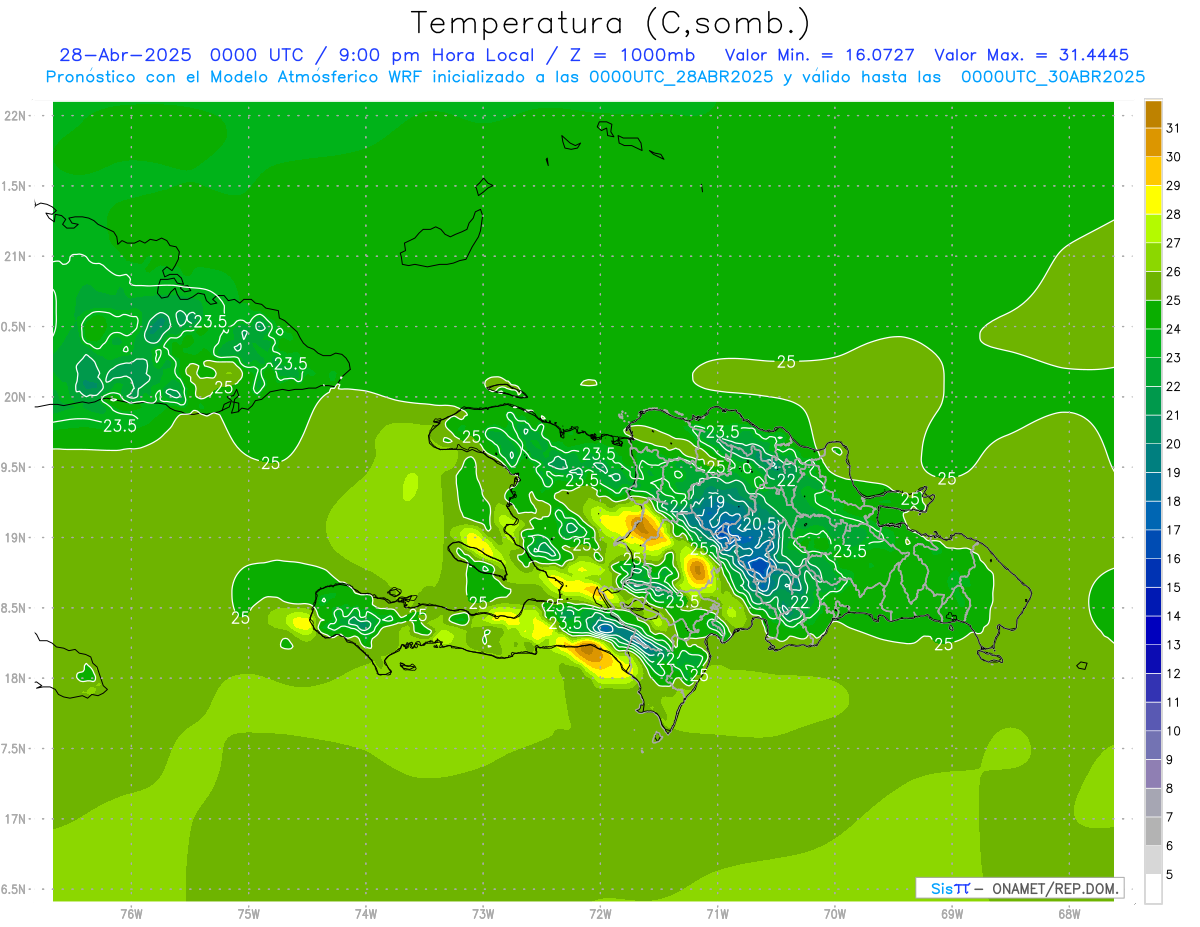Click the '0000UTC_28ABR2025' initialization time

click(x=681, y=77)
